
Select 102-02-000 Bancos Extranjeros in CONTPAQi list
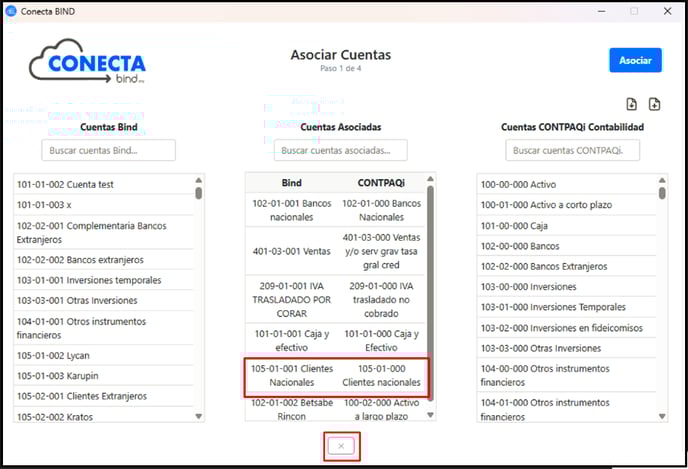(x=567, y=266)
